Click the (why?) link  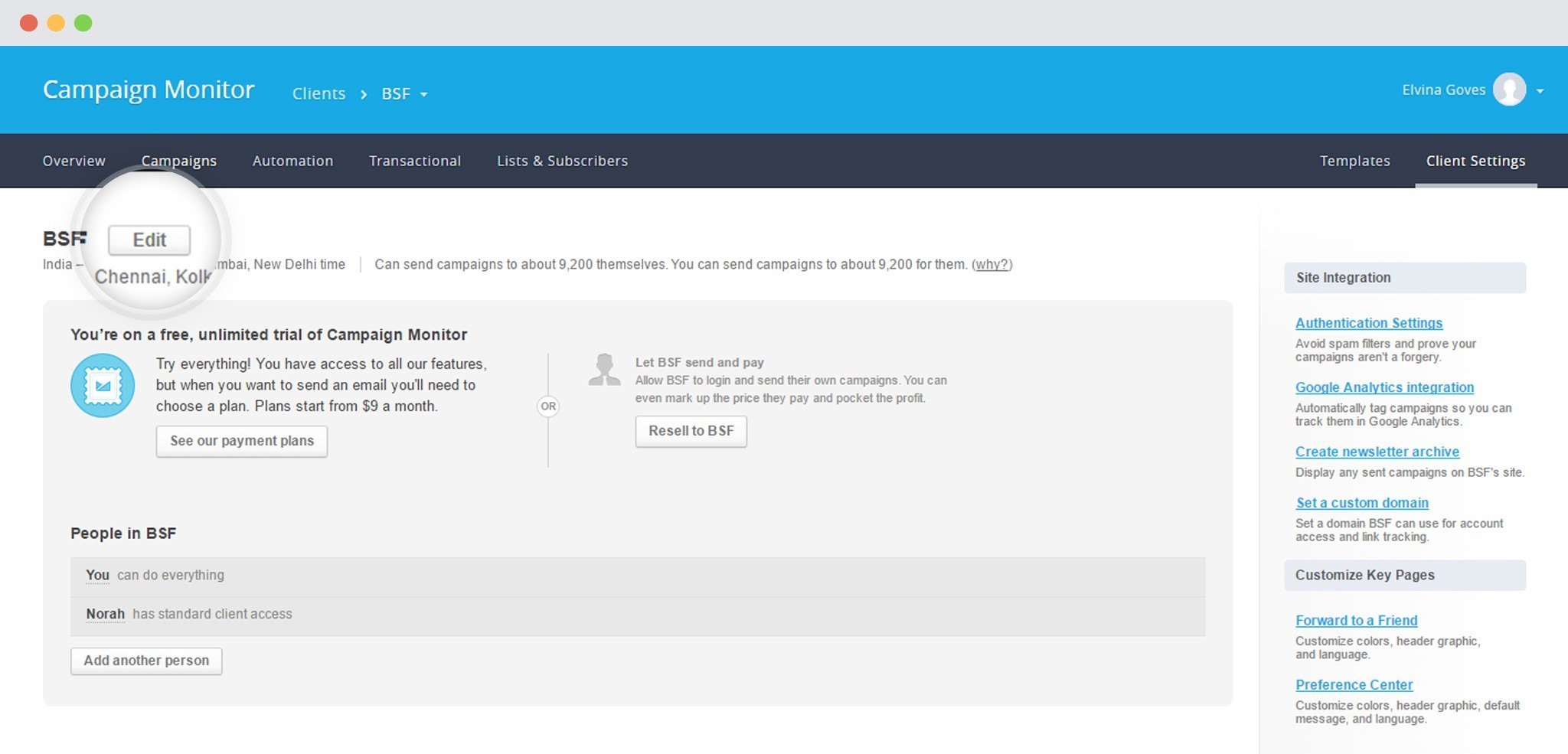[991, 264]
